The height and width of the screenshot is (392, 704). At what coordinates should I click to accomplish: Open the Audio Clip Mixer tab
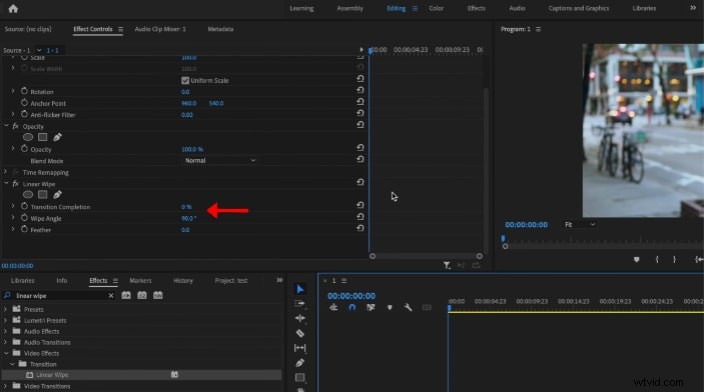(x=160, y=29)
